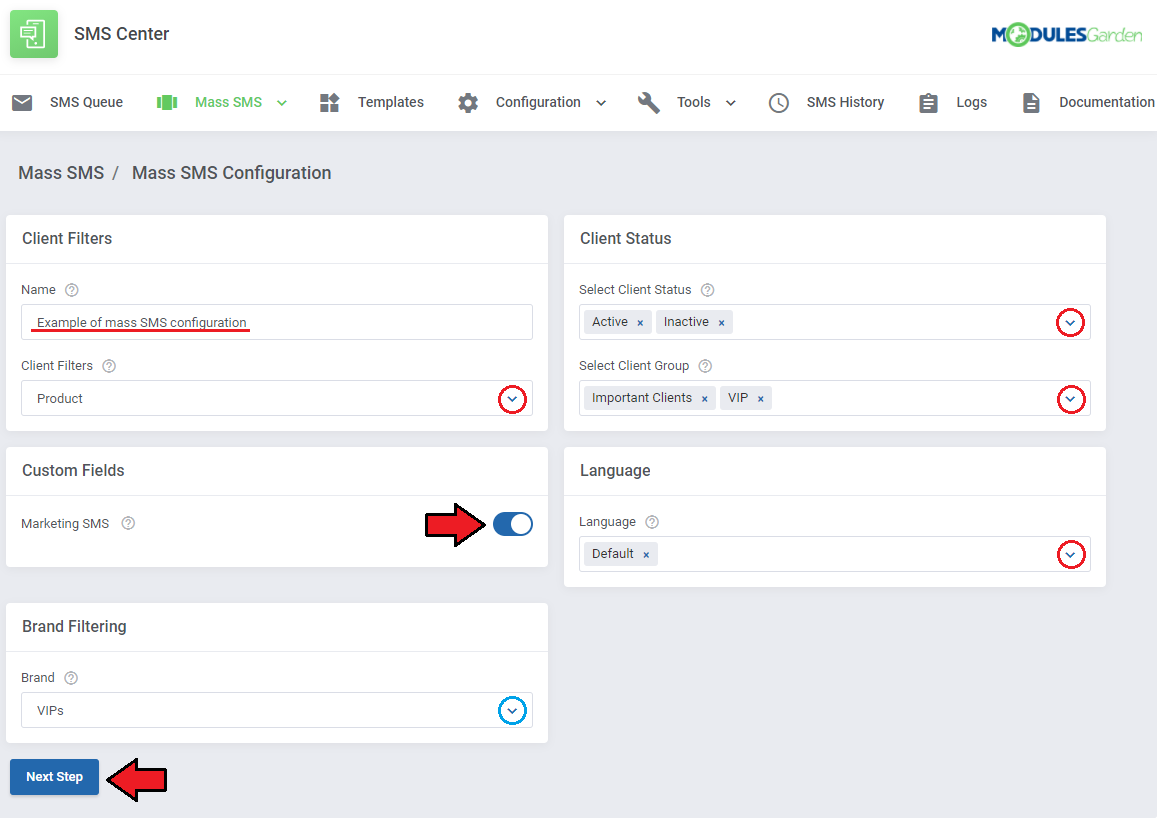1157x818 pixels.
Task: Open the Documentation menu item
Action: click(1107, 103)
